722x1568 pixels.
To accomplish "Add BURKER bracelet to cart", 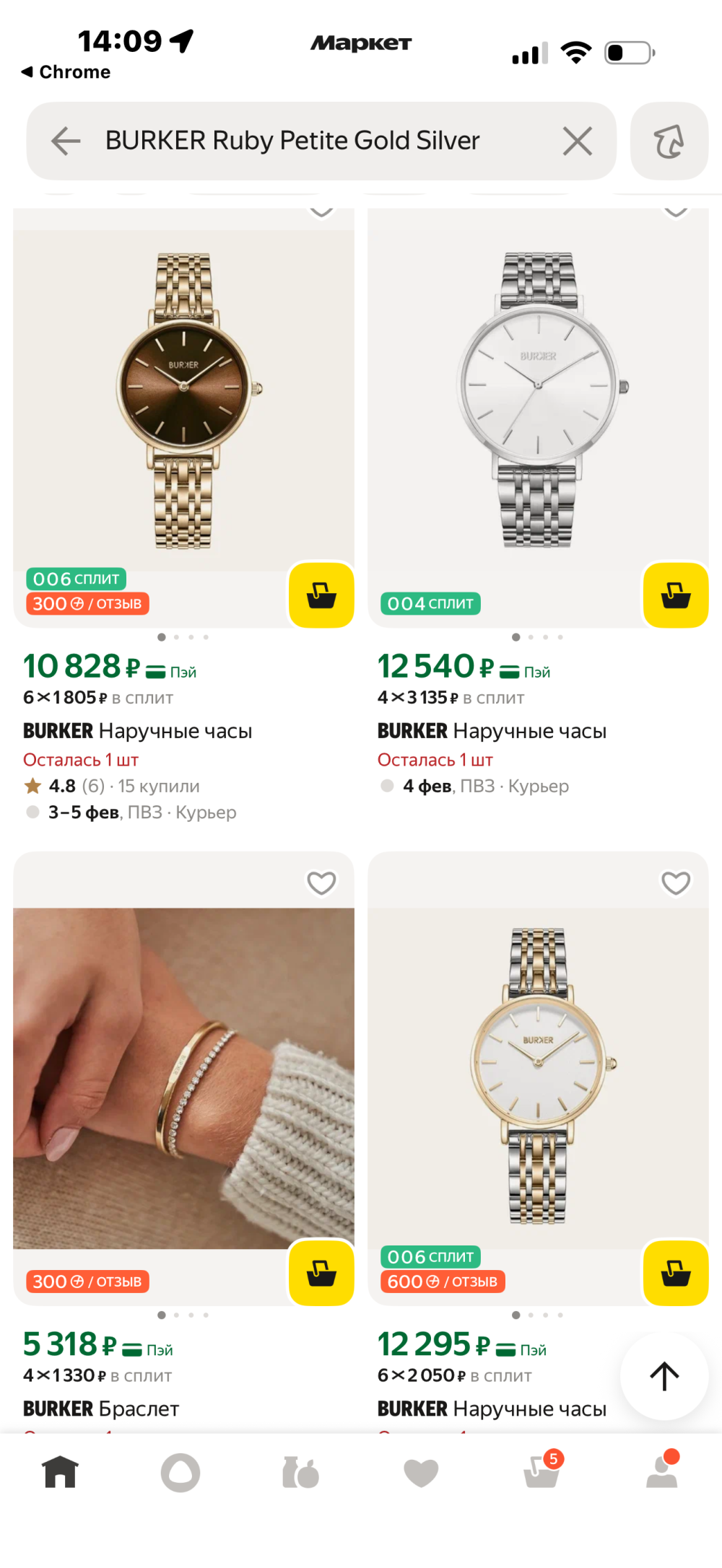I will coord(321,1273).
